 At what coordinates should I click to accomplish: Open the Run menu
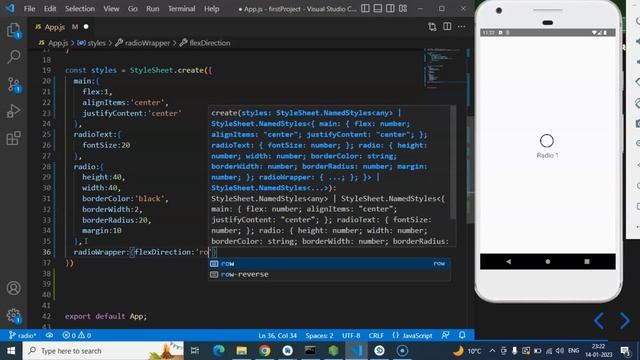153,9
